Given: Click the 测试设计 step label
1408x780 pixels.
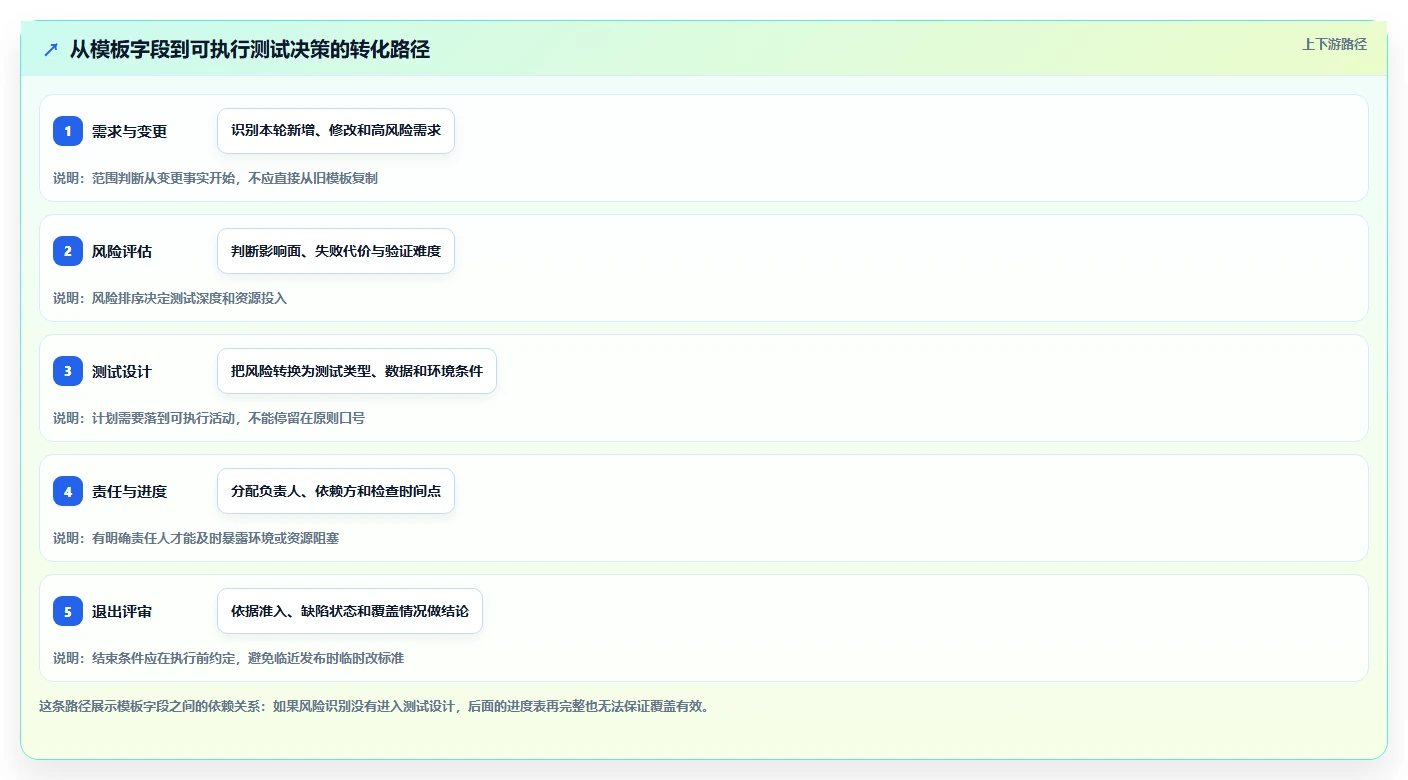Looking at the screenshot, I should (x=122, y=371).
